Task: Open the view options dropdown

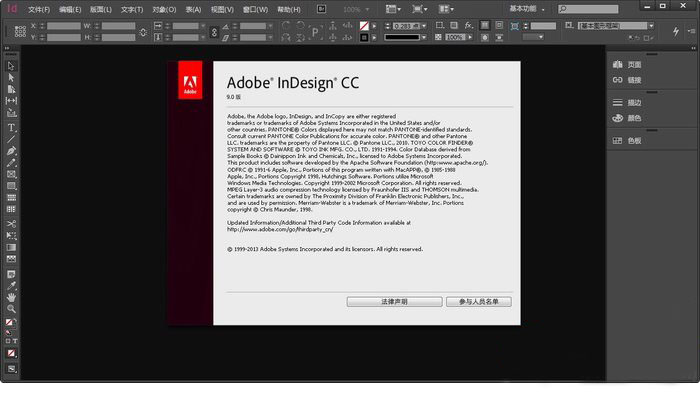Action: (x=393, y=9)
